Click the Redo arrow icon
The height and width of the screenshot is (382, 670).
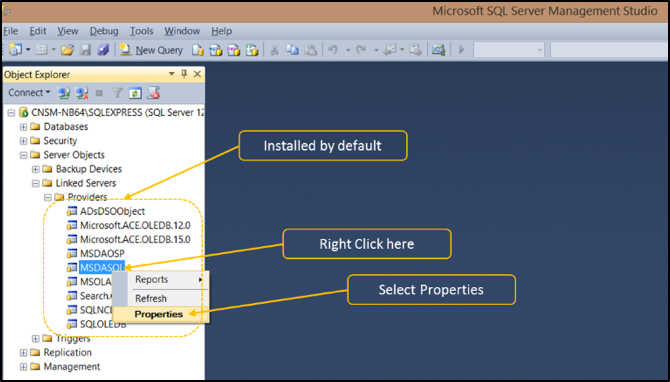click(361, 50)
